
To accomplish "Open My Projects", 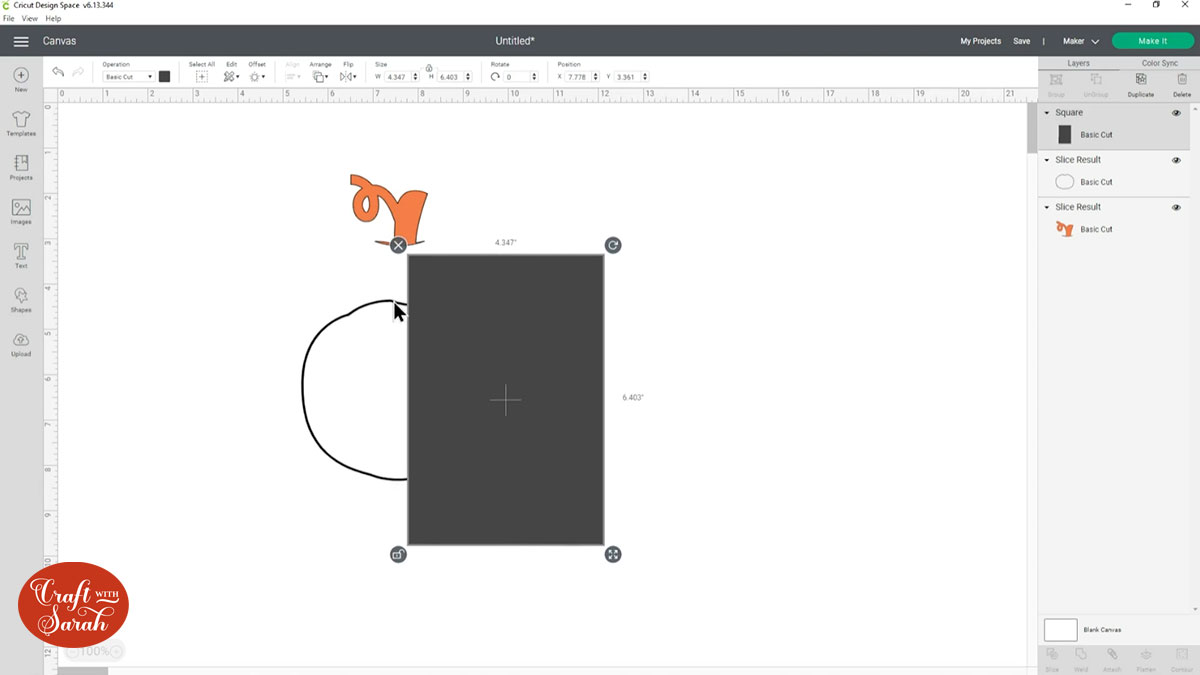I will (980, 41).
